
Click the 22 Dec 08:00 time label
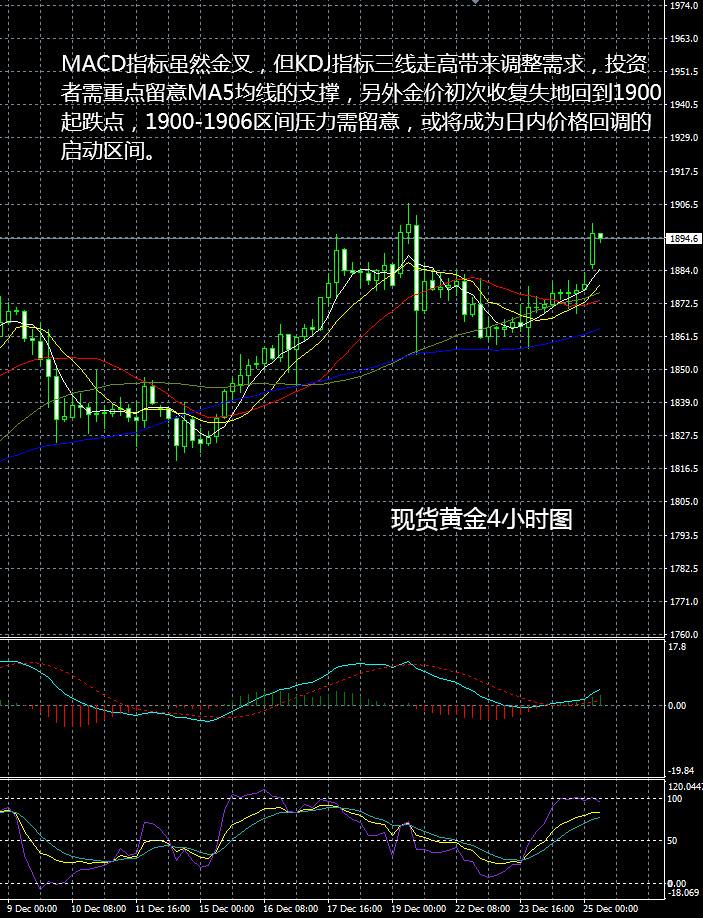(x=483, y=909)
